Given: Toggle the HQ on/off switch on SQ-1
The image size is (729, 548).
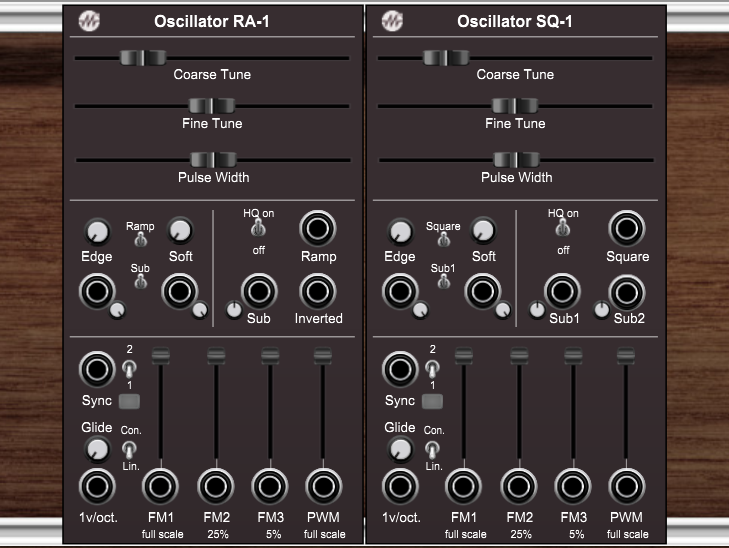Looking at the screenshot, I should click(563, 228).
